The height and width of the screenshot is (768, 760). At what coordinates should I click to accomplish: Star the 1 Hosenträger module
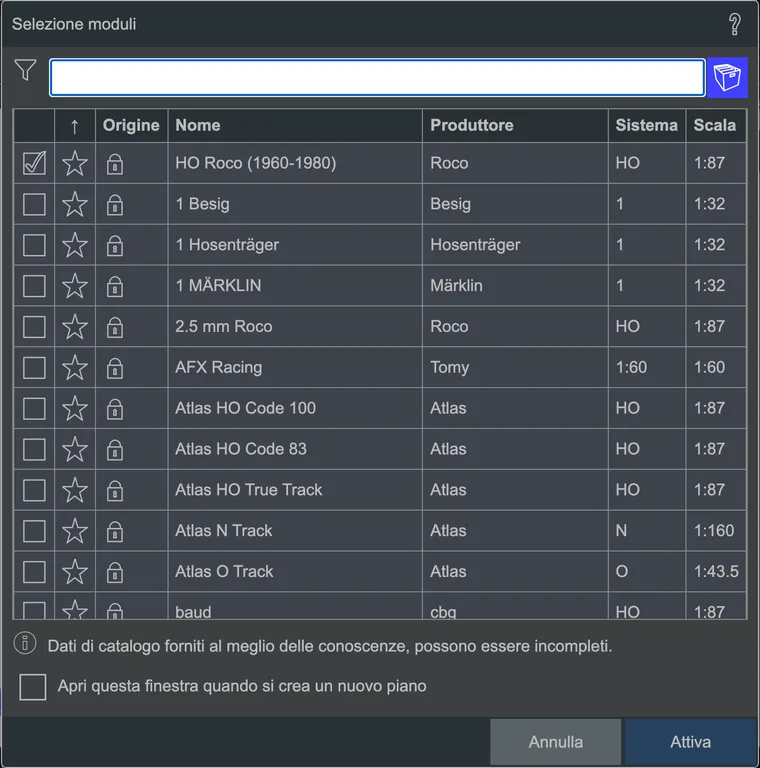tap(74, 245)
